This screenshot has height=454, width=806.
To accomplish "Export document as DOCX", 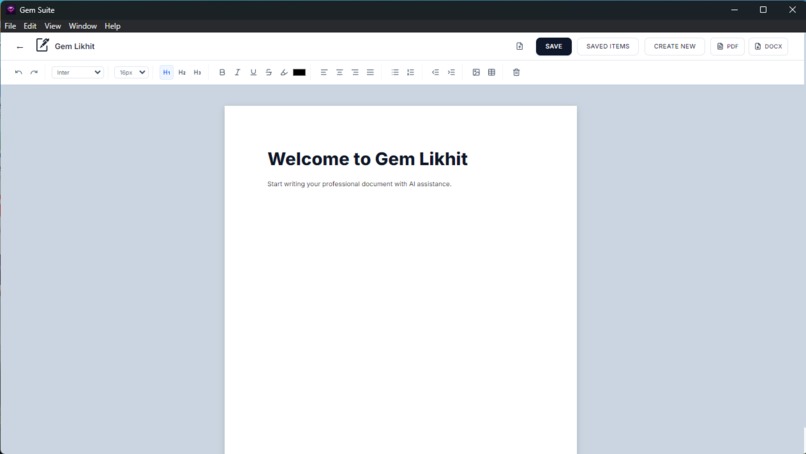I will coord(768,46).
